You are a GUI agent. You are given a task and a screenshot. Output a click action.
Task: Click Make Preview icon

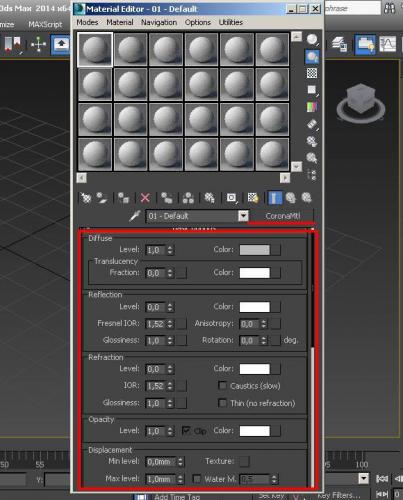click(312, 124)
